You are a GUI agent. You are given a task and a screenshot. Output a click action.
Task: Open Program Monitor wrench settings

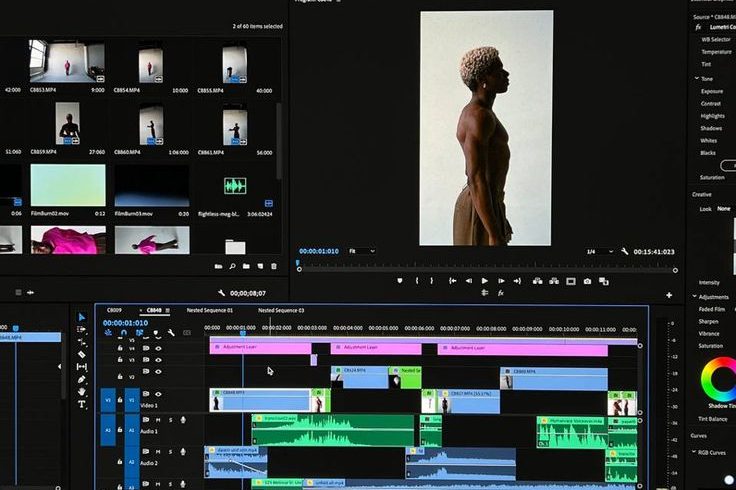(625, 252)
